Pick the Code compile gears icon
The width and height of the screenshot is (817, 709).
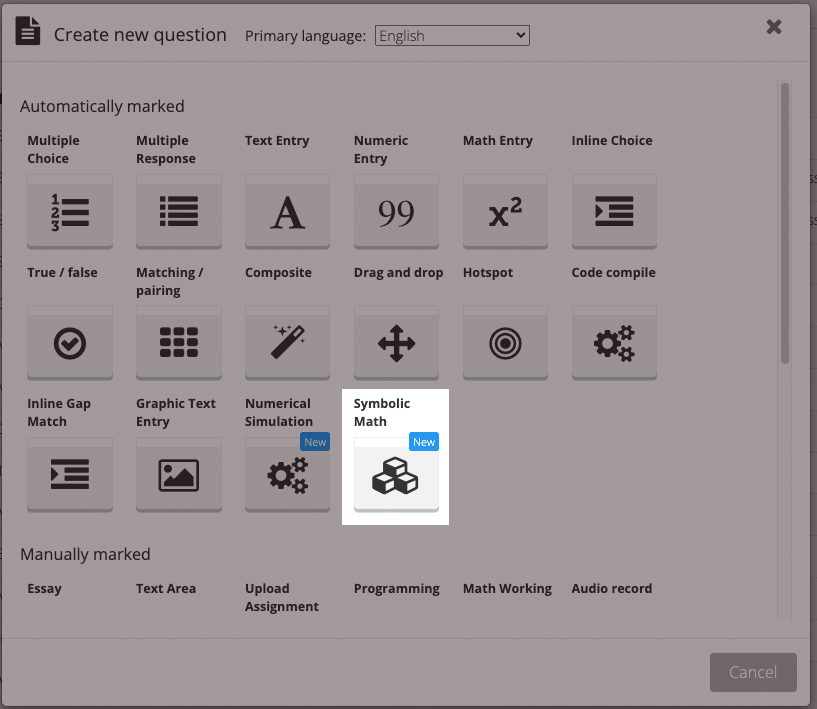[x=614, y=344]
